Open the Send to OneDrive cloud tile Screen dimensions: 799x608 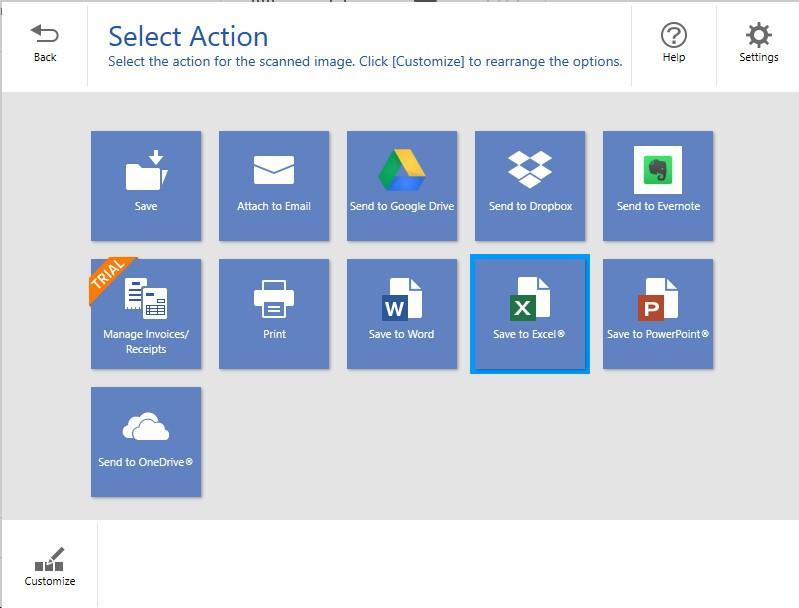point(146,428)
